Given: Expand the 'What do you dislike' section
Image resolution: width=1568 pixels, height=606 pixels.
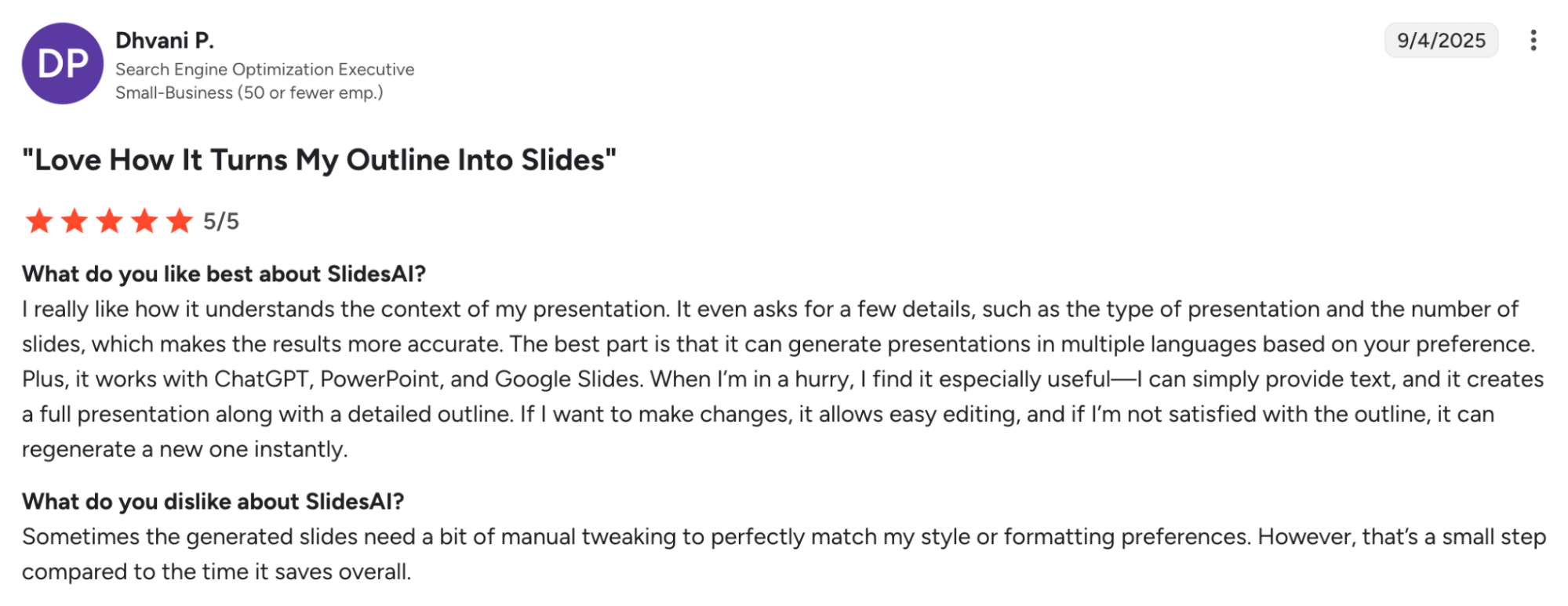Looking at the screenshot, I should 214,502.
